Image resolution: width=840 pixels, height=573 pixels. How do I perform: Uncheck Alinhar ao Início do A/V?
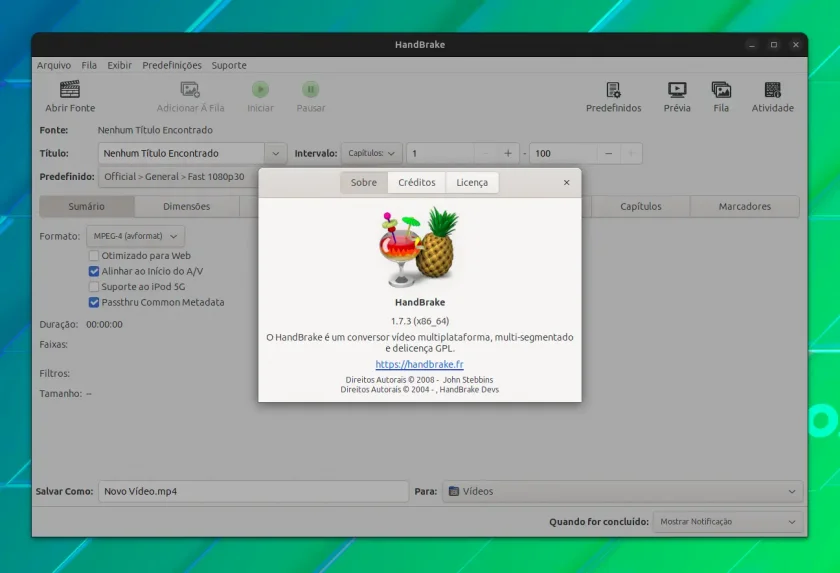[94, 271]
